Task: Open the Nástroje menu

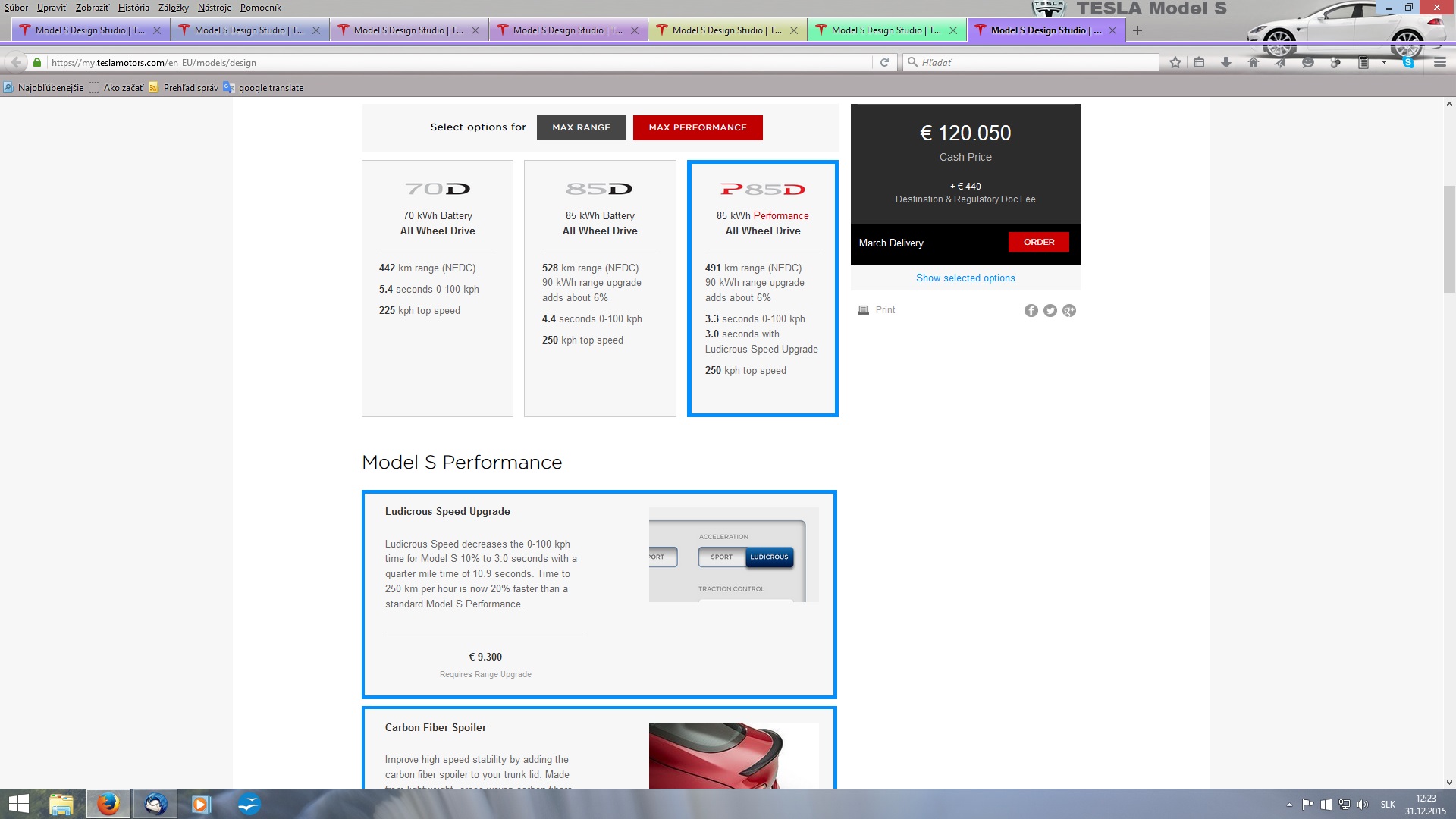Action: coord(215,8)
